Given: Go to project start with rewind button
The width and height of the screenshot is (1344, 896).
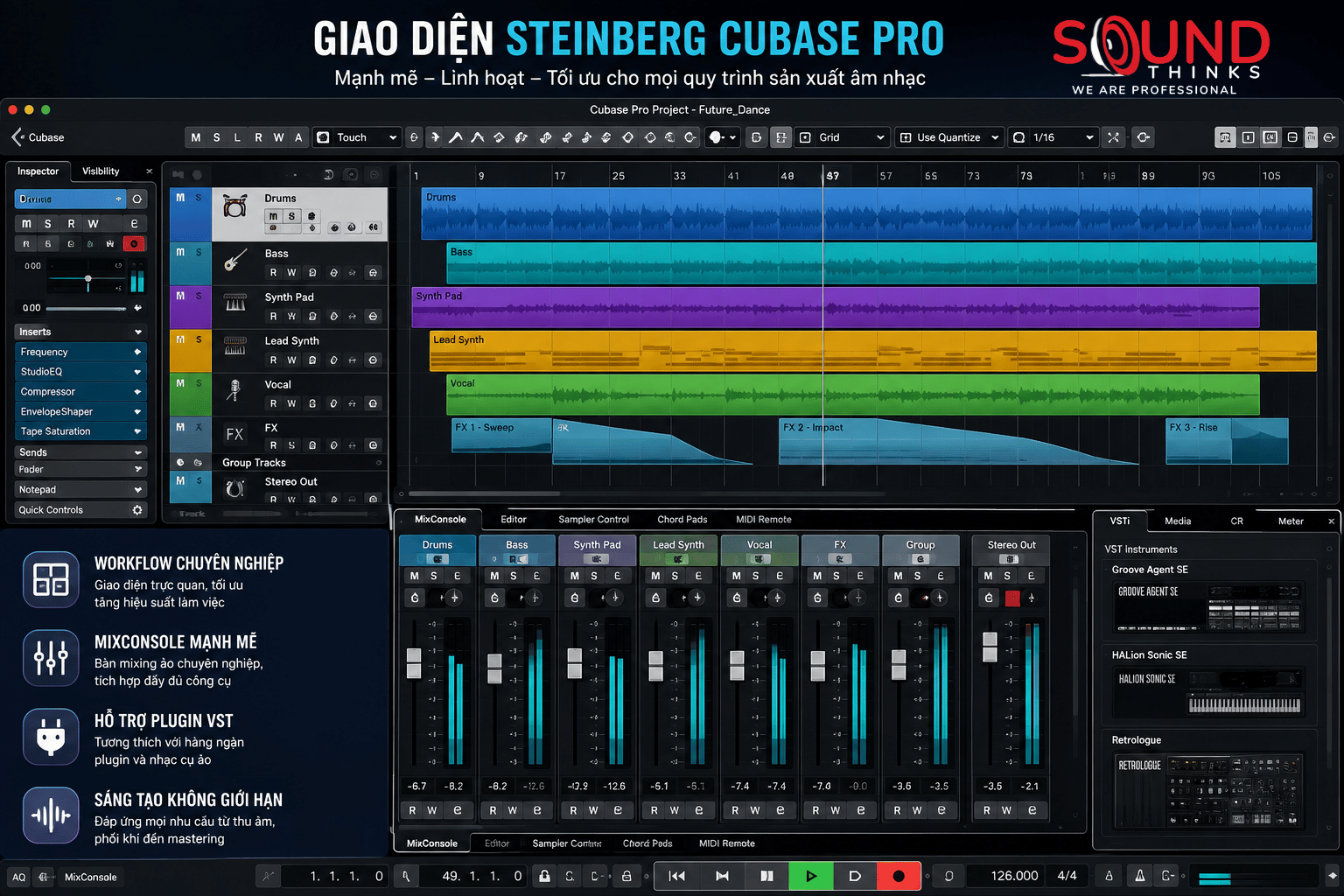Looking at the screenshot, I should click(677, 876).
